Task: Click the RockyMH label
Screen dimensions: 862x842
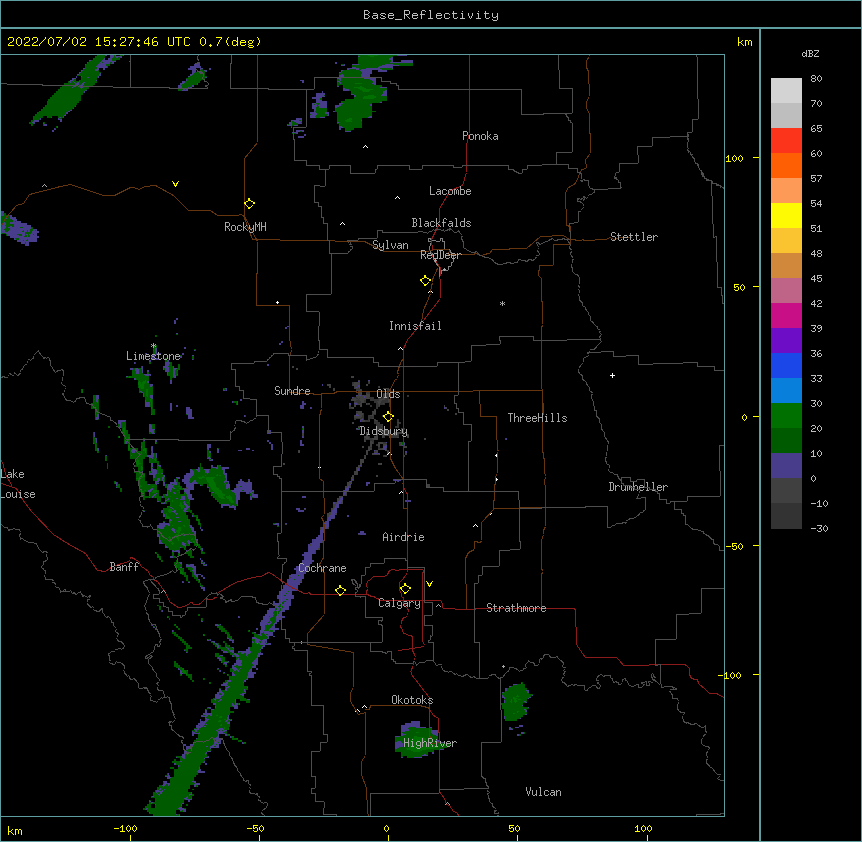Action: pos(245,227)
